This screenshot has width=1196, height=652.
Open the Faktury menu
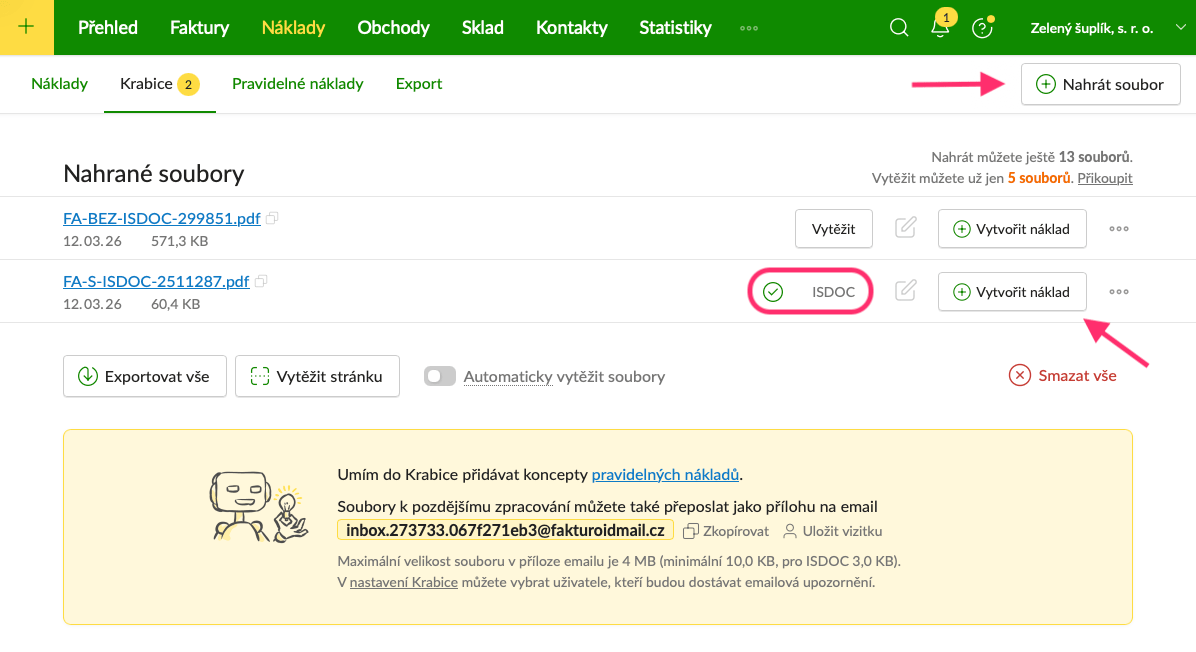199,28
